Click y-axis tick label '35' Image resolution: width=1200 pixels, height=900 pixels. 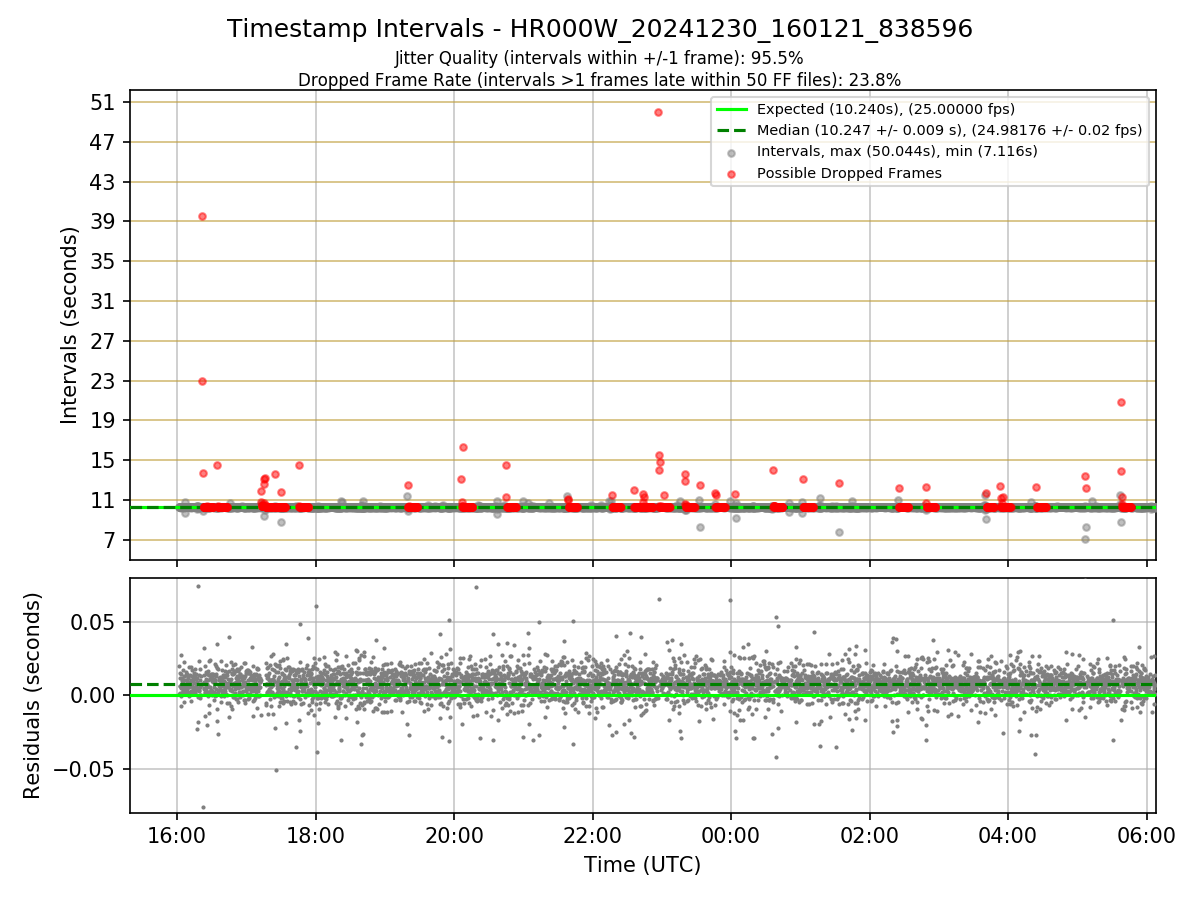[103, 261]
